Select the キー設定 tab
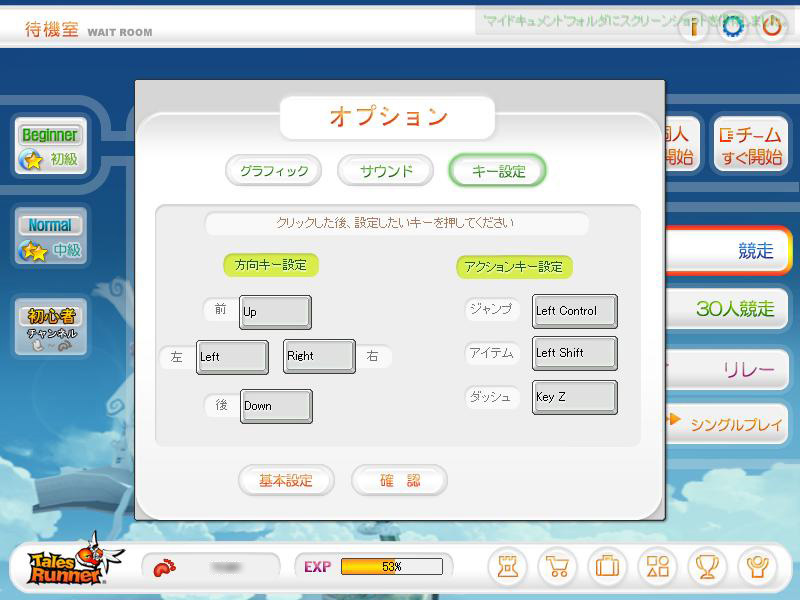Image resolution: width=800 pixels, height=600 pixels. coord(498,170)
